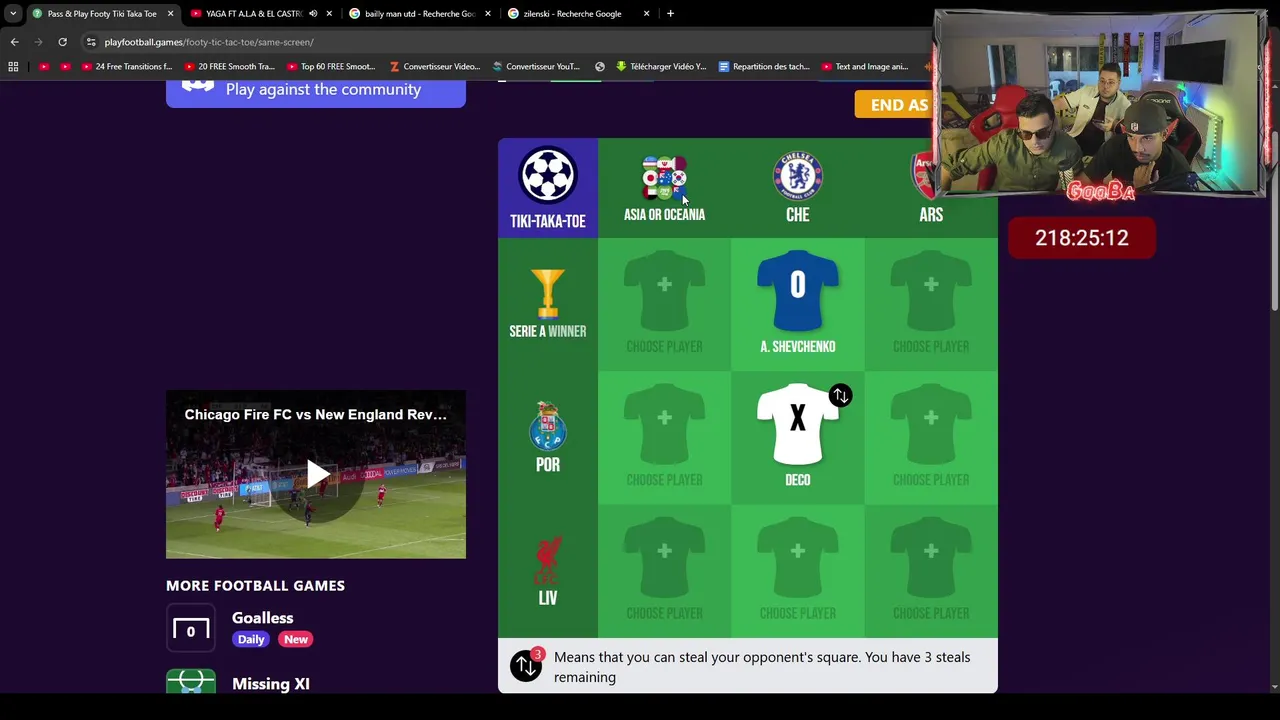
Task: Click the Chelsea club crest
Action: 797,177
